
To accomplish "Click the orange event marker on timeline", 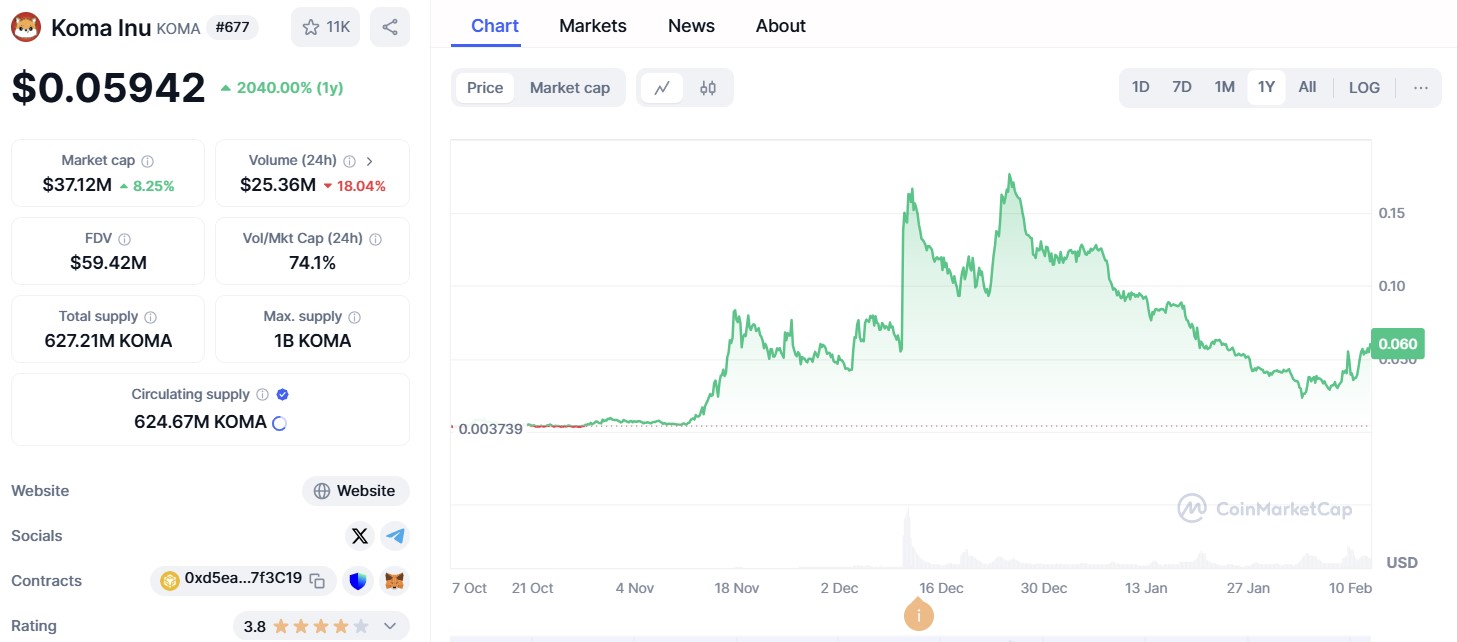I will [x=919, y=615].
